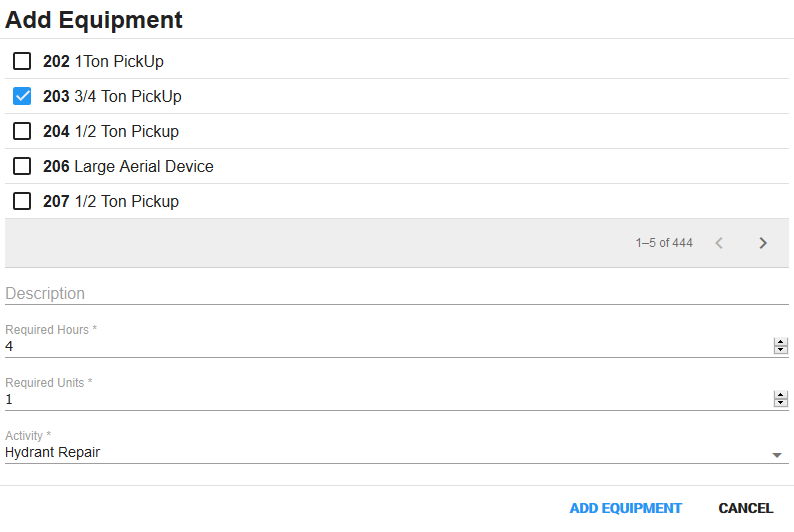Image resolution: width=794 pixels, height=532 pixels.
Task: Enable the 207 1/2 Ton Pickup checkbox
Action: pyautogui.click(x=22, y=201)
